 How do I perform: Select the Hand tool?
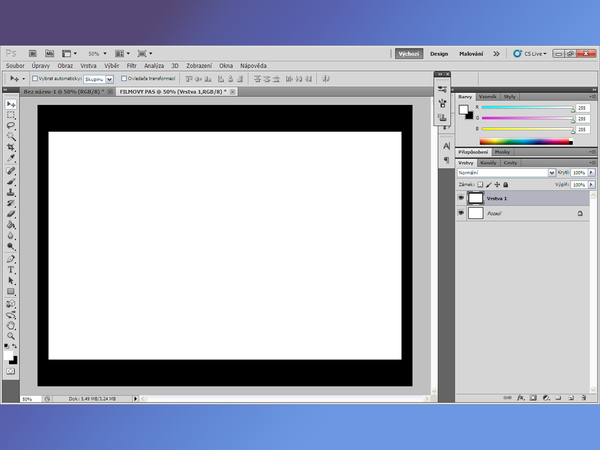pyautogui.click(x=11, y=325)
